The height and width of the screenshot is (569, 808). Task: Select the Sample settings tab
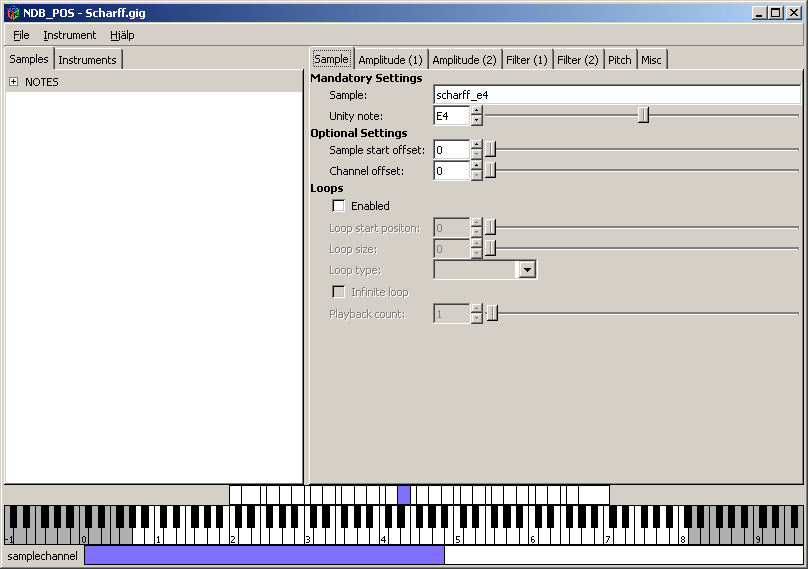[x=331, y=59]
